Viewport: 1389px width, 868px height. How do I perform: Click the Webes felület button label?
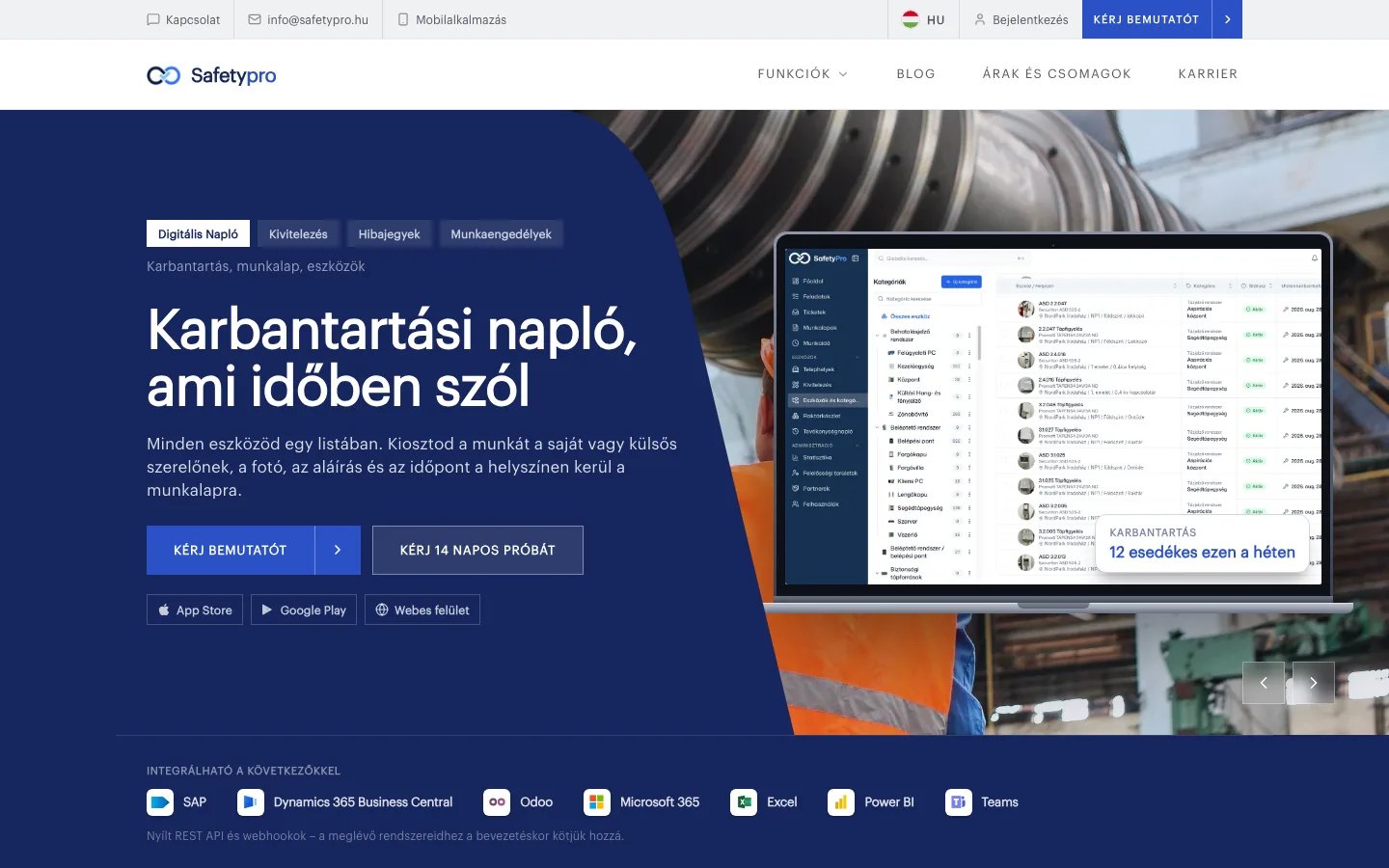432,610
